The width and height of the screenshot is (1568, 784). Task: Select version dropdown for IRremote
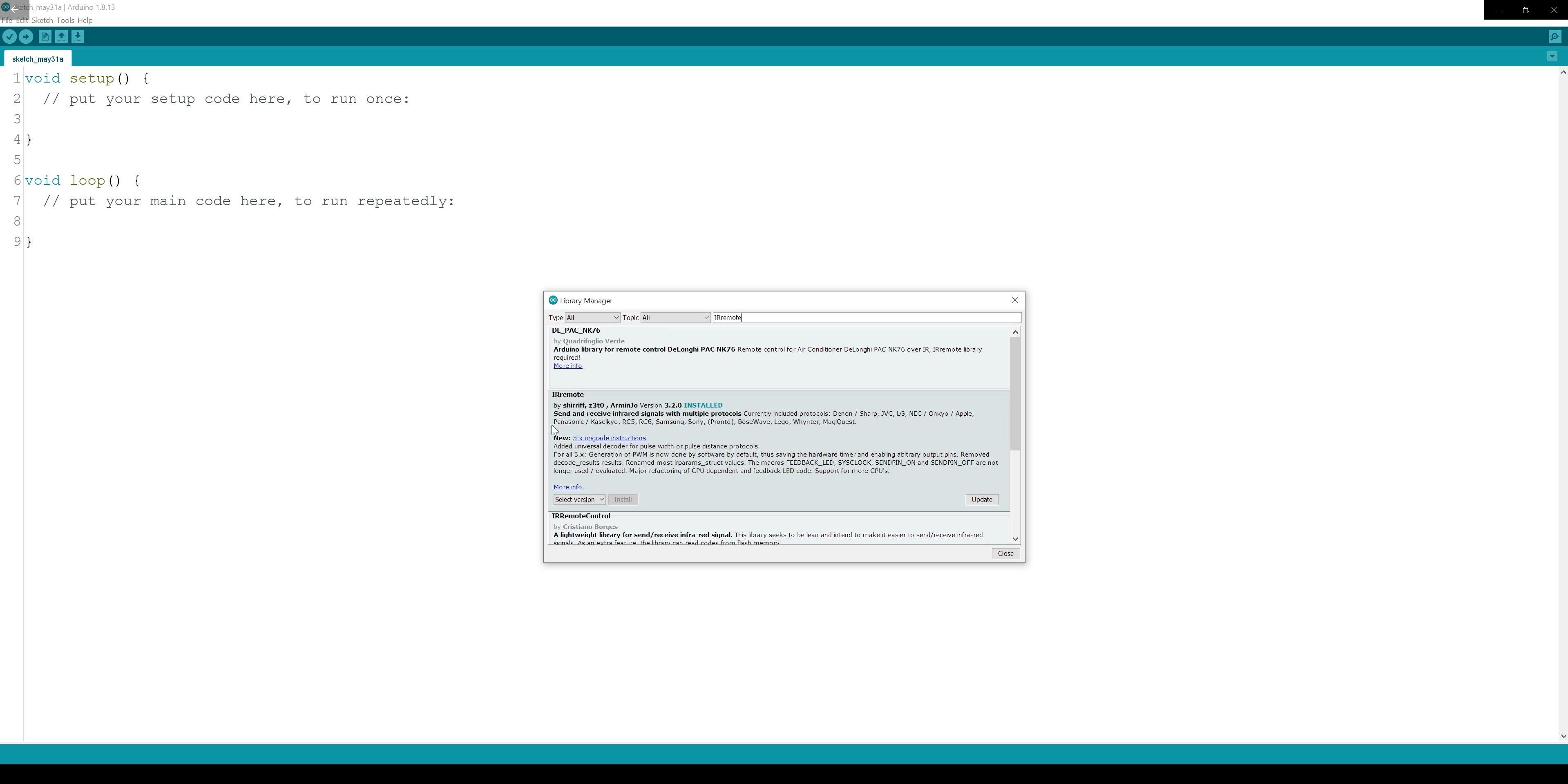click(x=578, y=499)
